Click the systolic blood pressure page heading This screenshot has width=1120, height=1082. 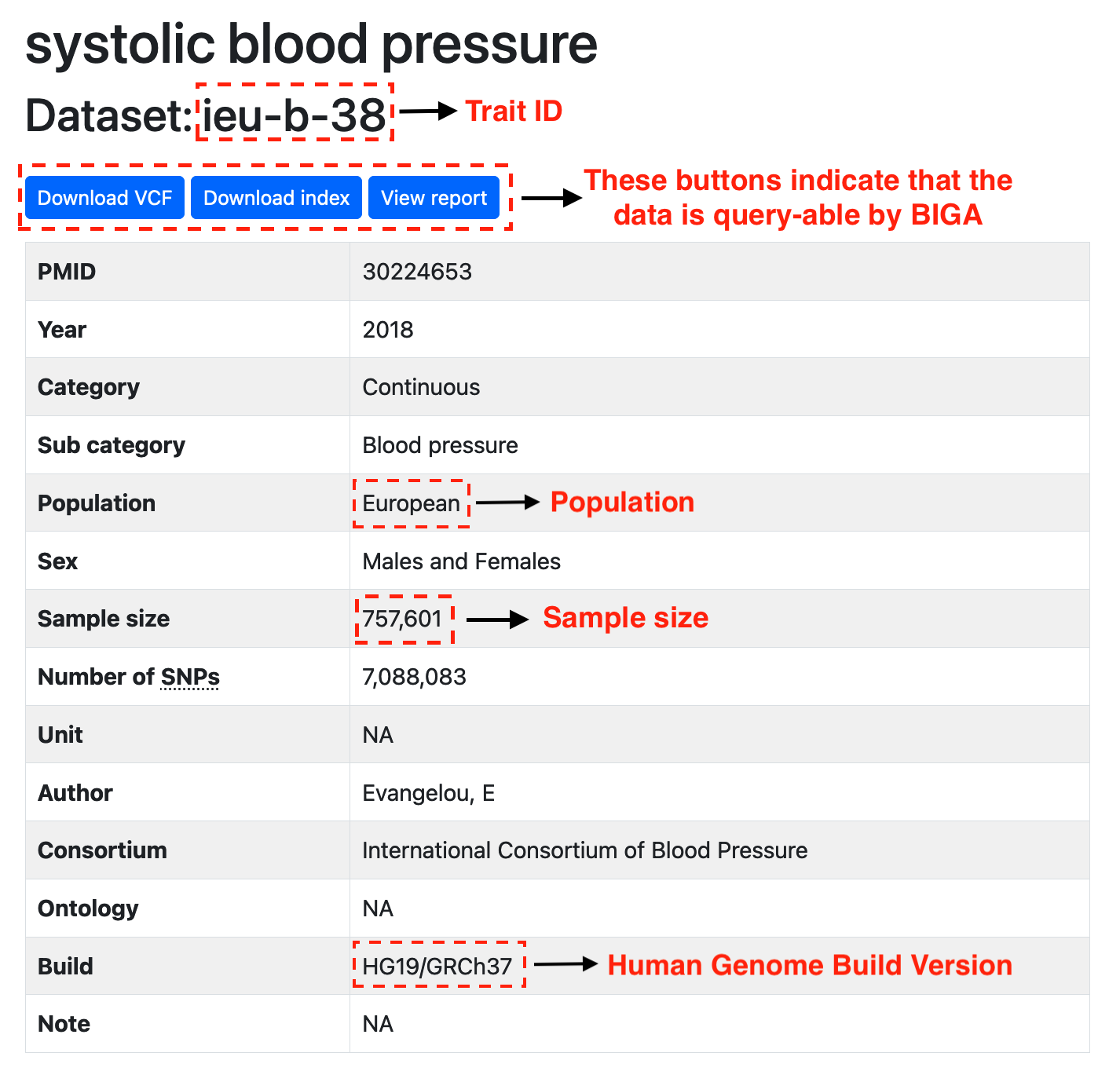point(311,44)
